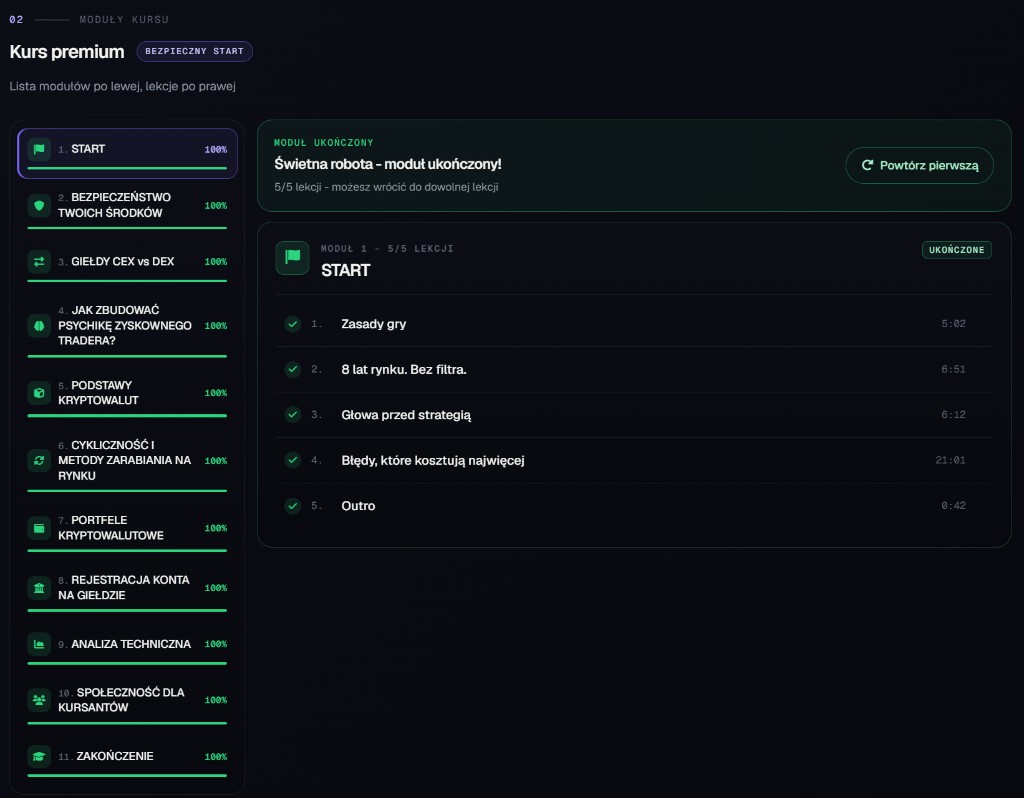The height and width of the screenshot is (798, 1024).
Task: Click the people icon for Społeczność dla kursantów
Action: (39, 699)
